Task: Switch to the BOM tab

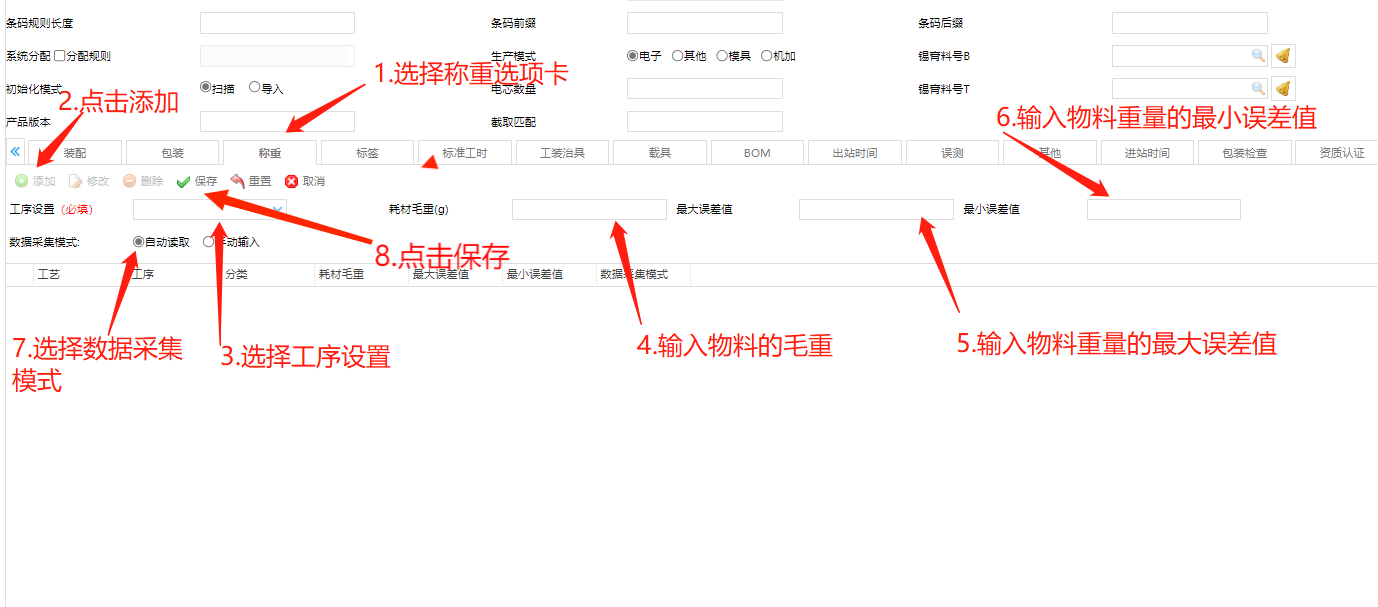Action: (x=757, y=153)
